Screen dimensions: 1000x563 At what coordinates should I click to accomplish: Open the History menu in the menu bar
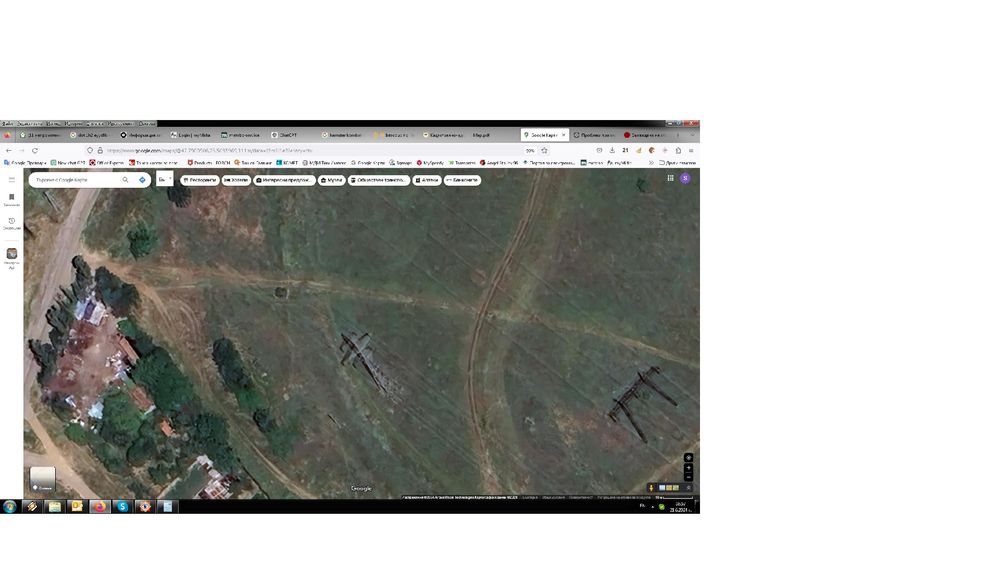pos(74,124)
